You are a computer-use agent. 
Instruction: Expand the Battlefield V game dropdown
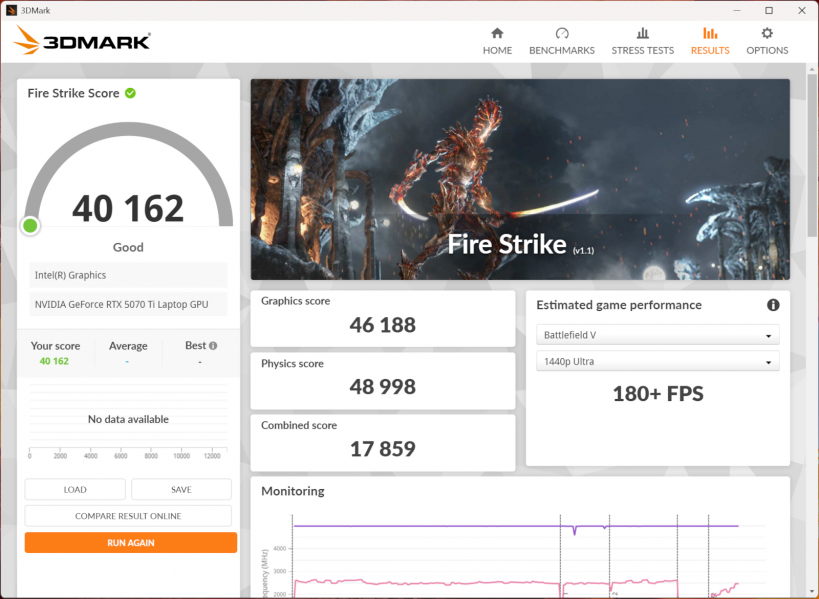tap(657, 335)
